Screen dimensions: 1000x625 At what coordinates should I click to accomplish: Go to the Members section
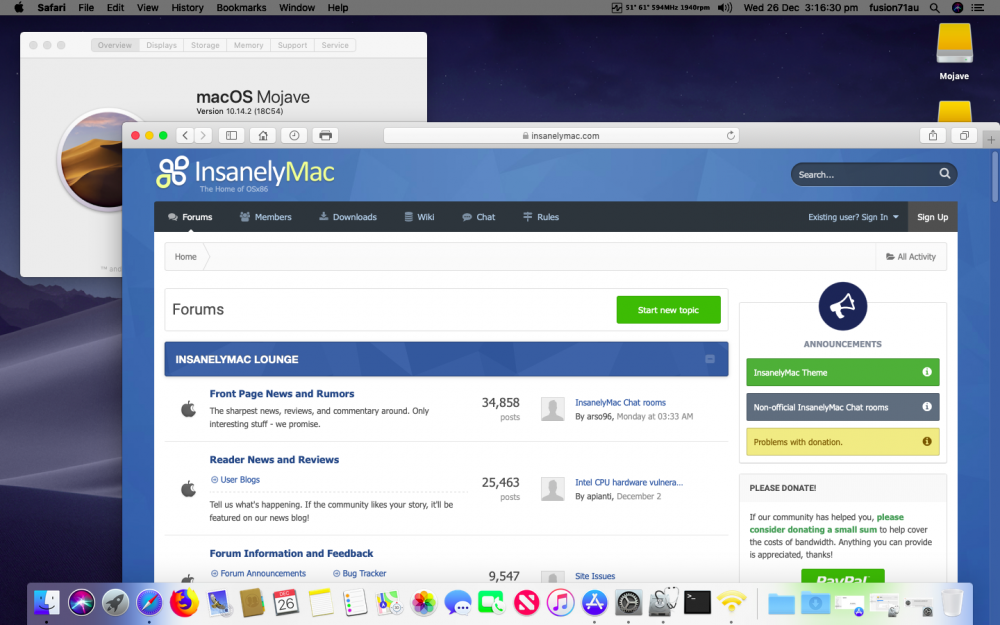coord(265,217)
